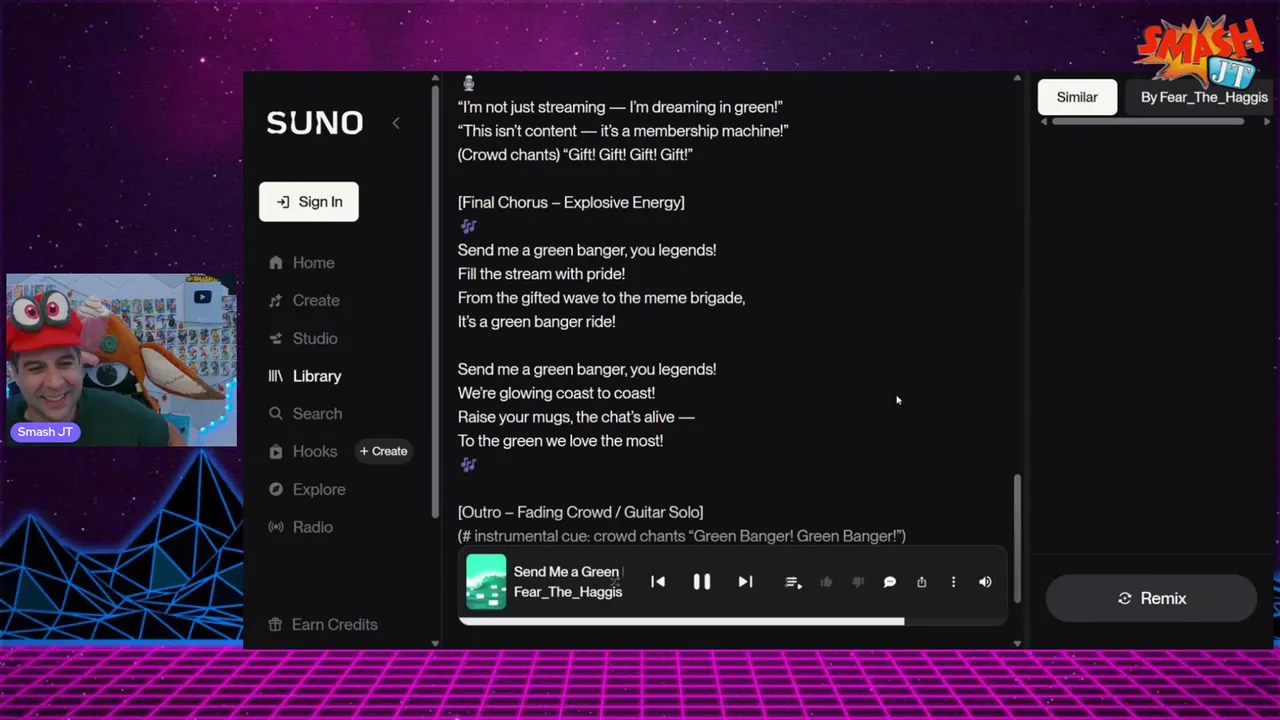Click the Create music note icon
This screenshot has width=1280, height=720.
(276, 300)
